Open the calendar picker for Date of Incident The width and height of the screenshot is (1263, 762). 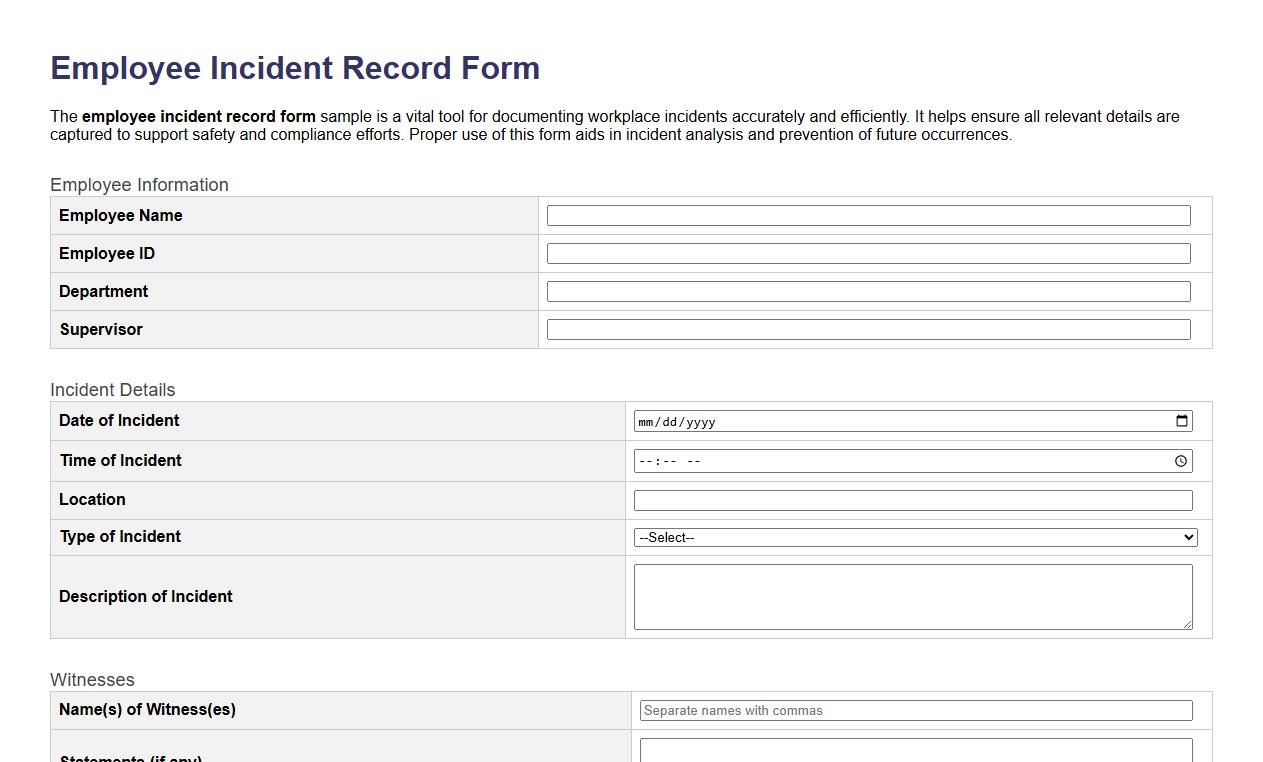coord(1182,421)
